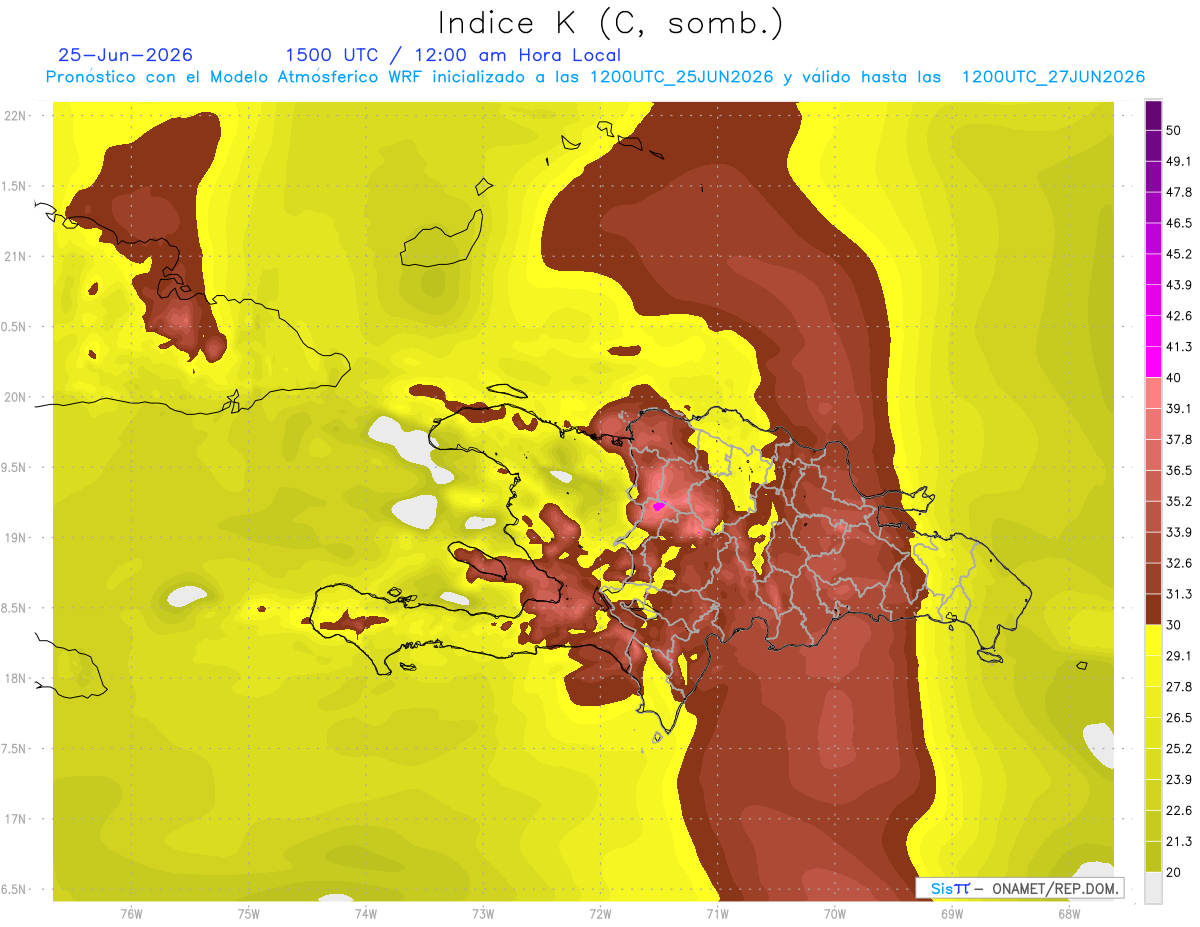
Task: Click the legend value '39.1'
Action: 1178,408
